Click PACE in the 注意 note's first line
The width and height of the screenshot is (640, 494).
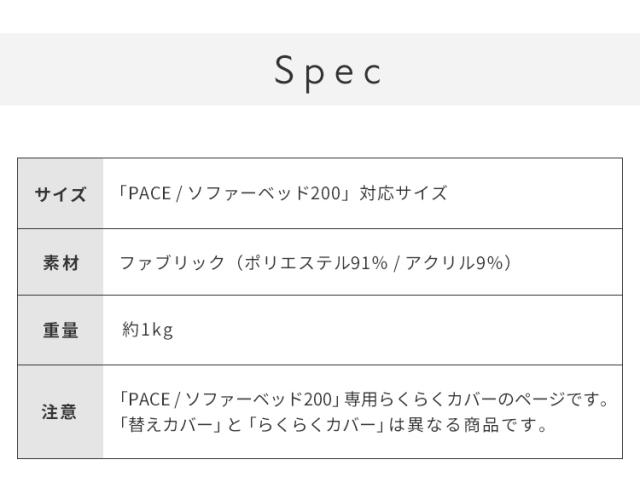click(x=146, y=401)
